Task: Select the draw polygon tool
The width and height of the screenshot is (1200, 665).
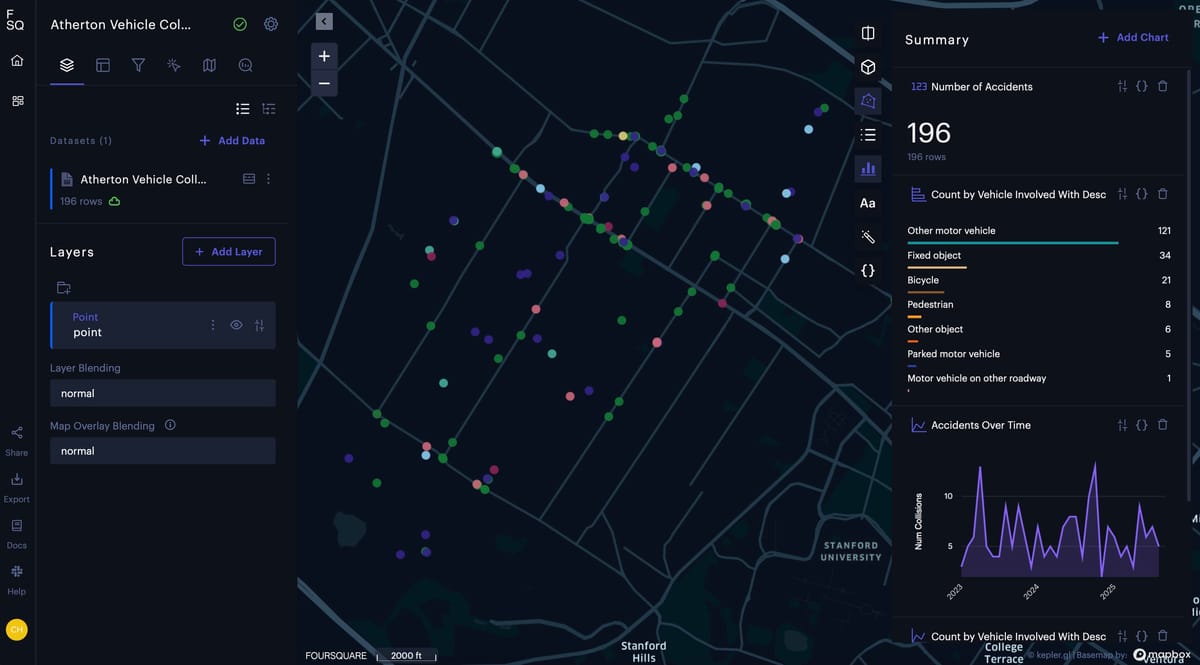Action: [868, 101]
